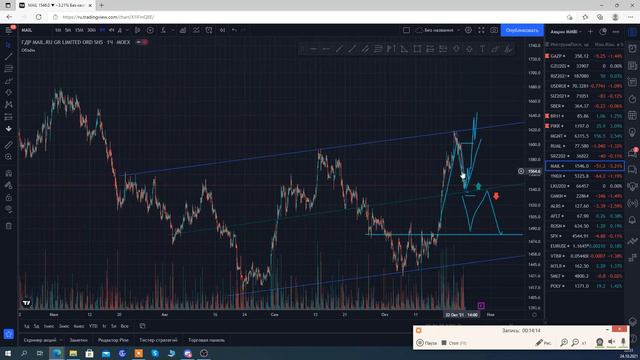Image resolution: width=640 pixels, height=360 pixels.
Task: Stop the screen recording
Action: pyautogui.click(x=454, y=343)
